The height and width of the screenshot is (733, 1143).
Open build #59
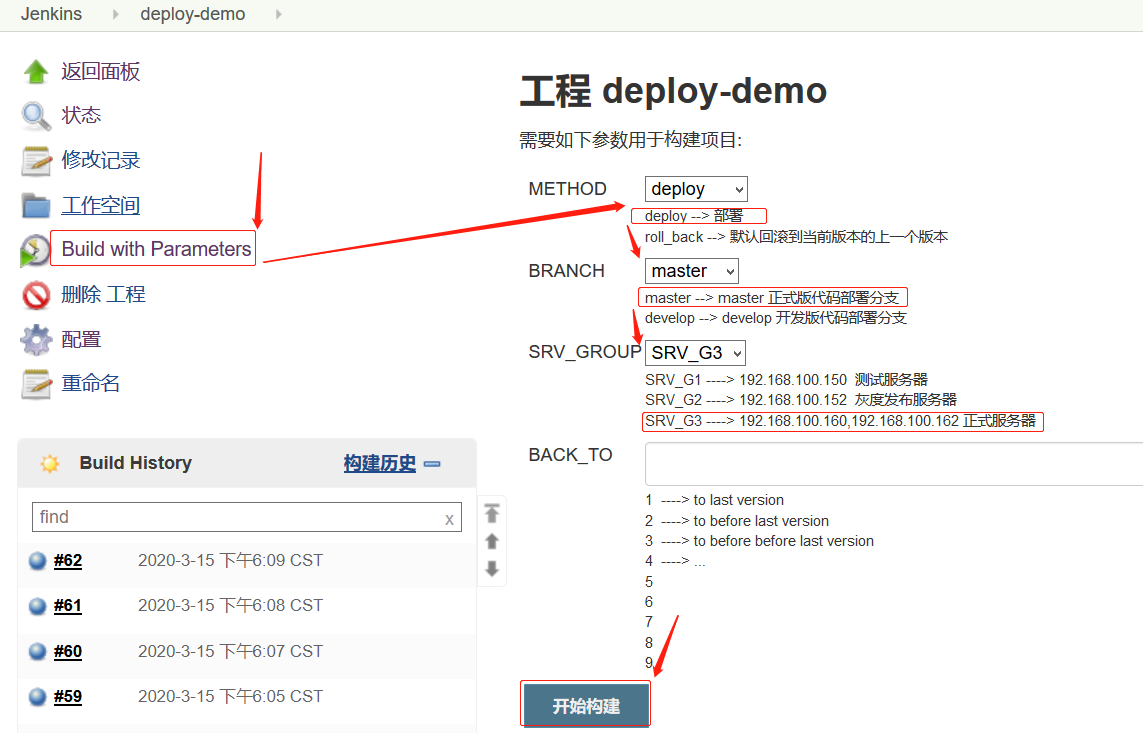click(68, 697)
